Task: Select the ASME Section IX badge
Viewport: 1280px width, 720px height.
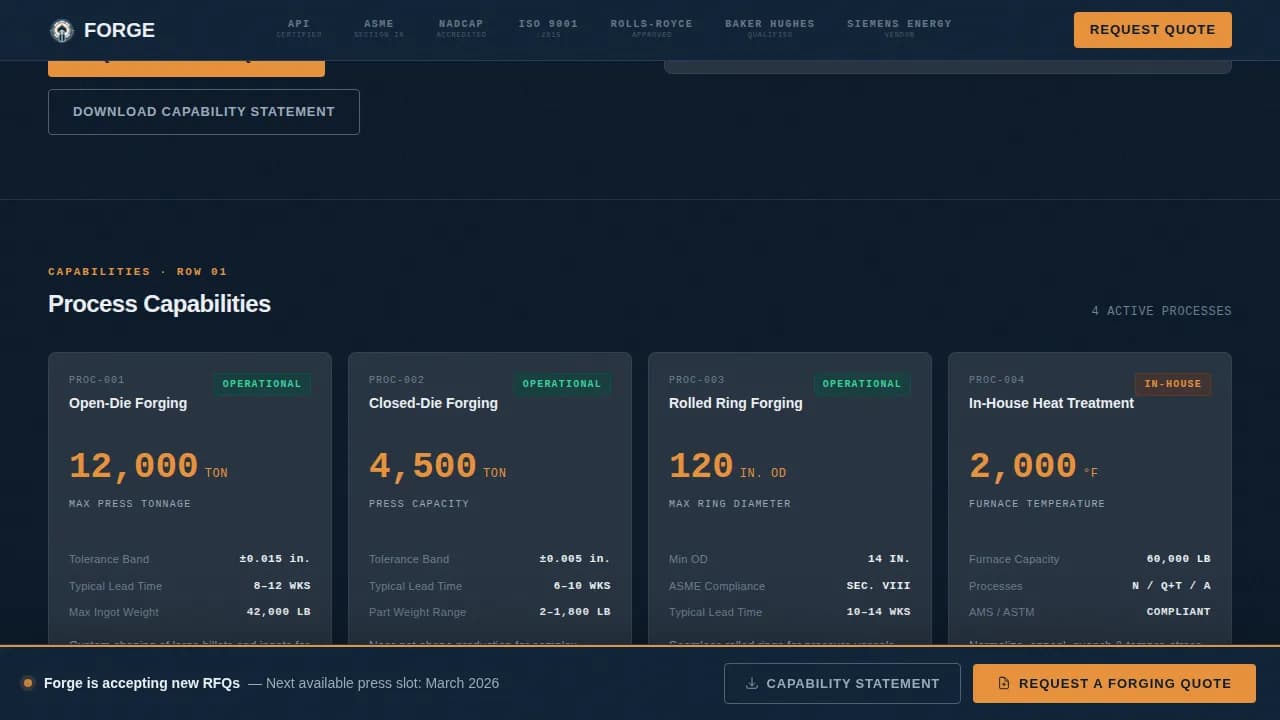Action: click(379, 28)
